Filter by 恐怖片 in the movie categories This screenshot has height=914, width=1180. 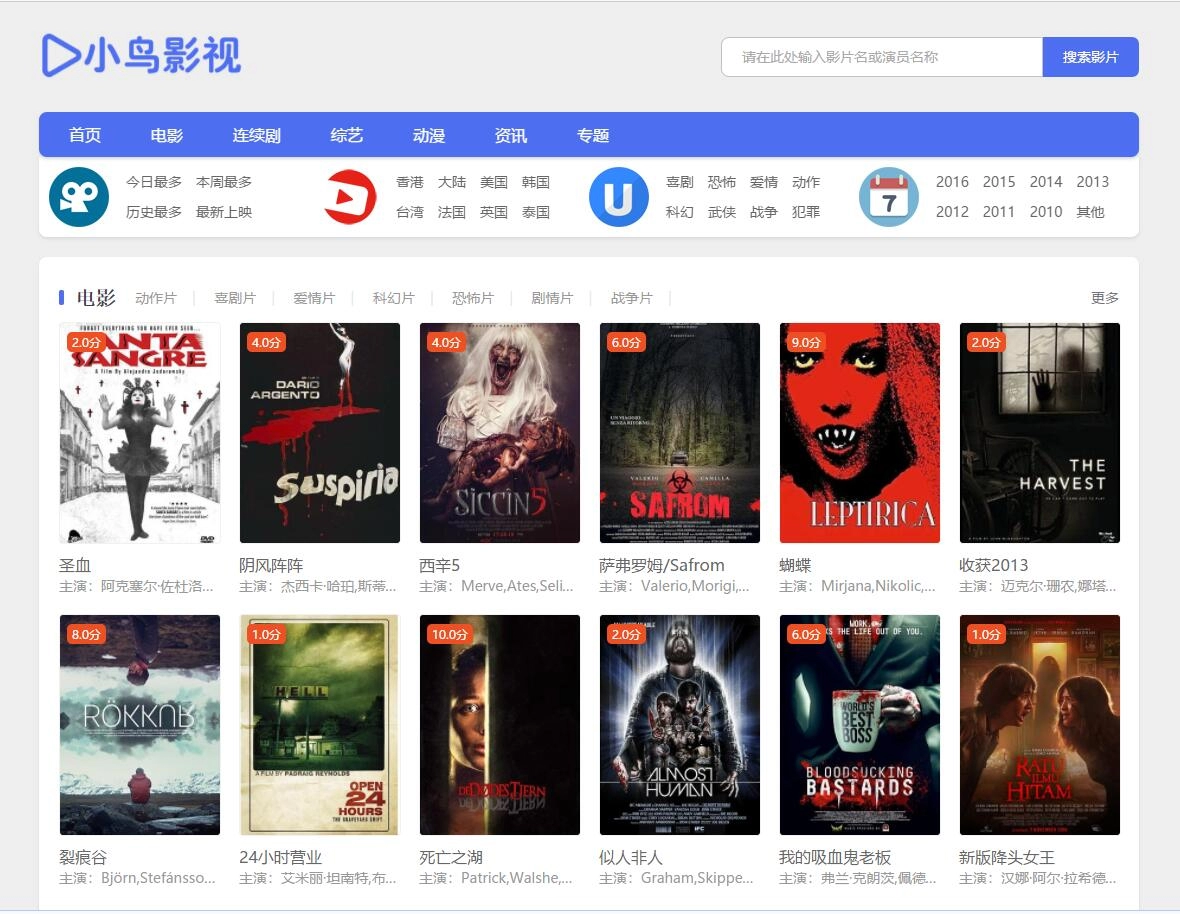point(473,298)
